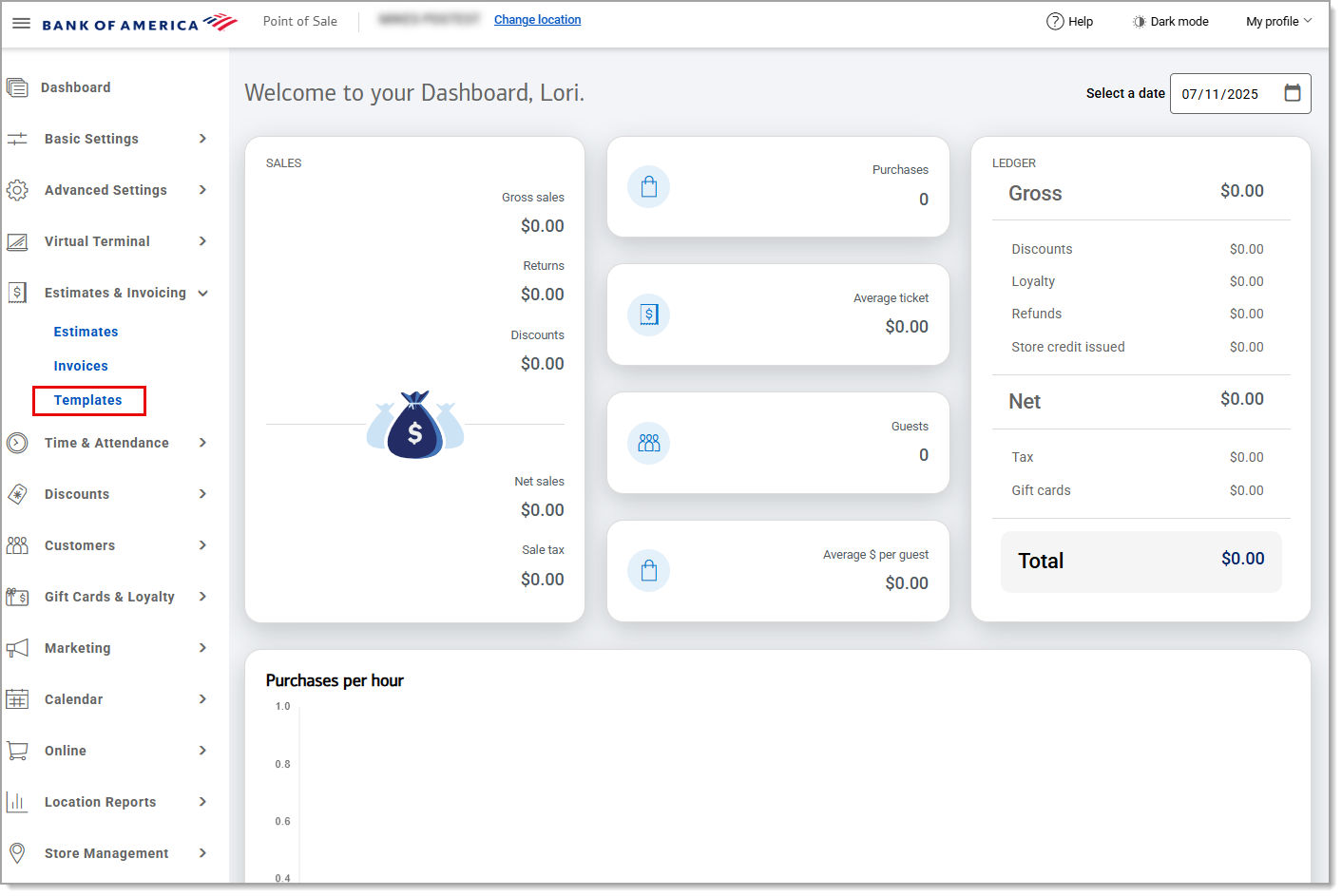Click the Gift Cards & Loyalty icon
The height and width of the screenshot is (896, 1342).
click(x=17, y=597)
